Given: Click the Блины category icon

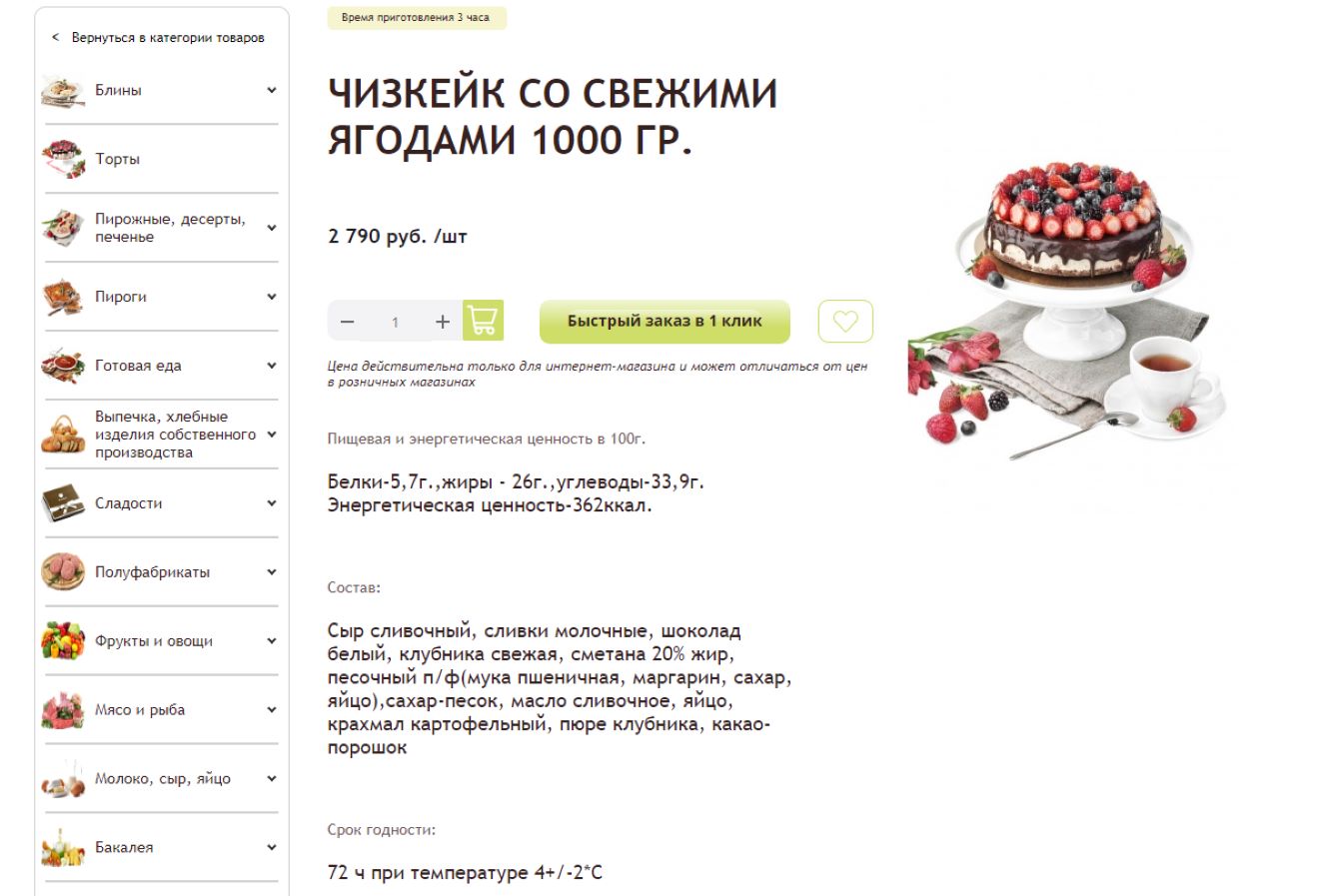Looking at the screenshot, I should 63,90.
